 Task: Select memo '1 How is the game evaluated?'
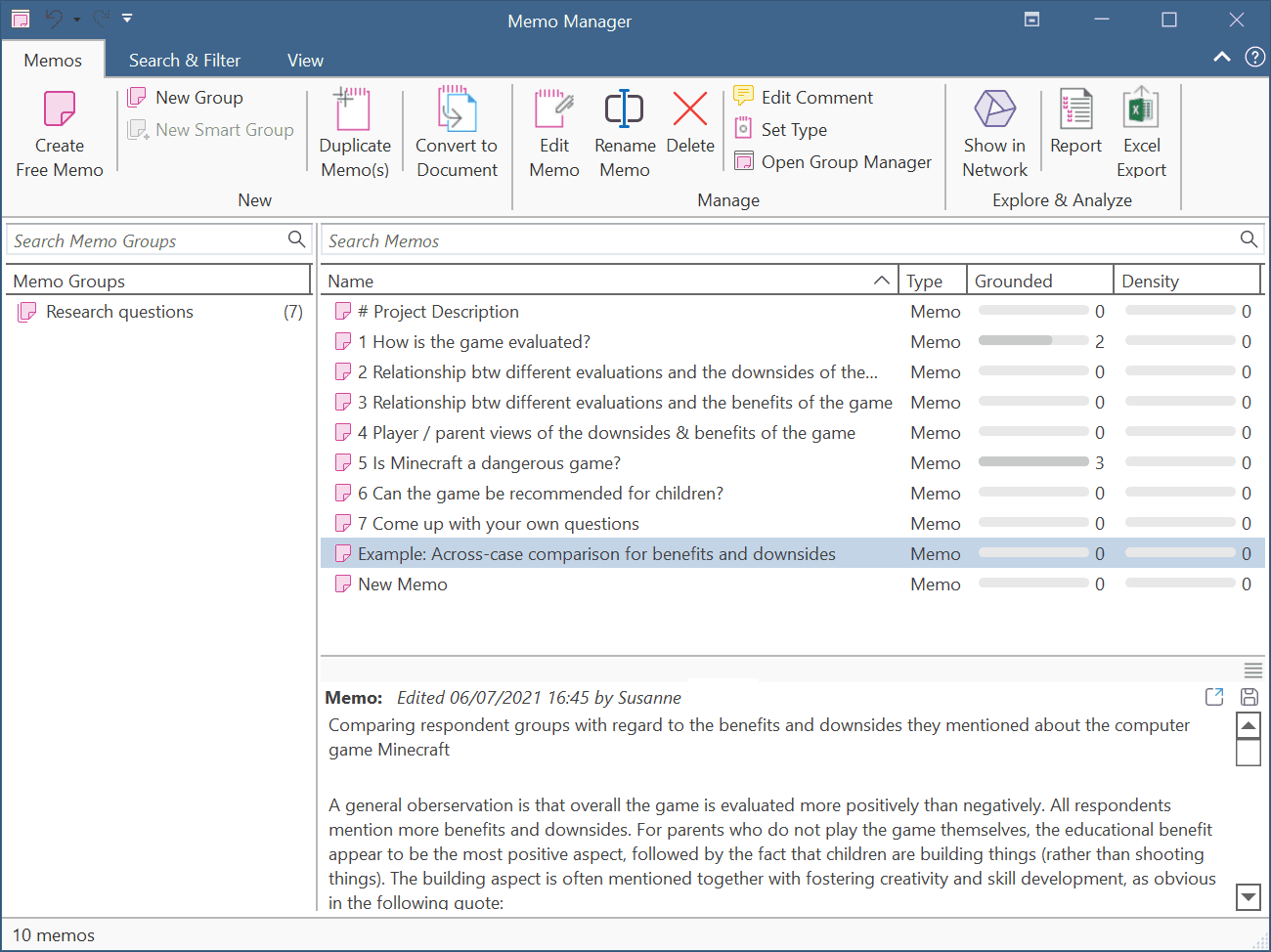793,342
